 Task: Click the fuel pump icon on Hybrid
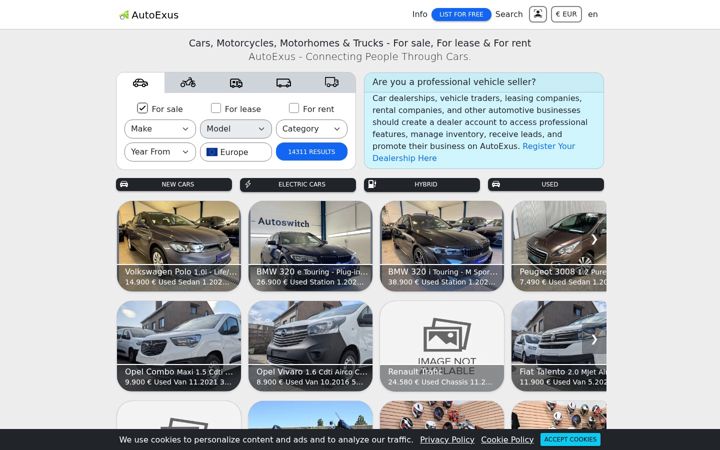click(x=372, y=184)
